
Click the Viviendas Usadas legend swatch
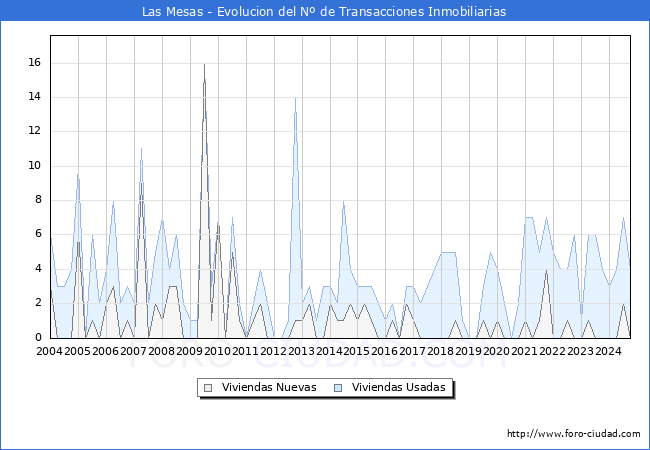[338, 388]
